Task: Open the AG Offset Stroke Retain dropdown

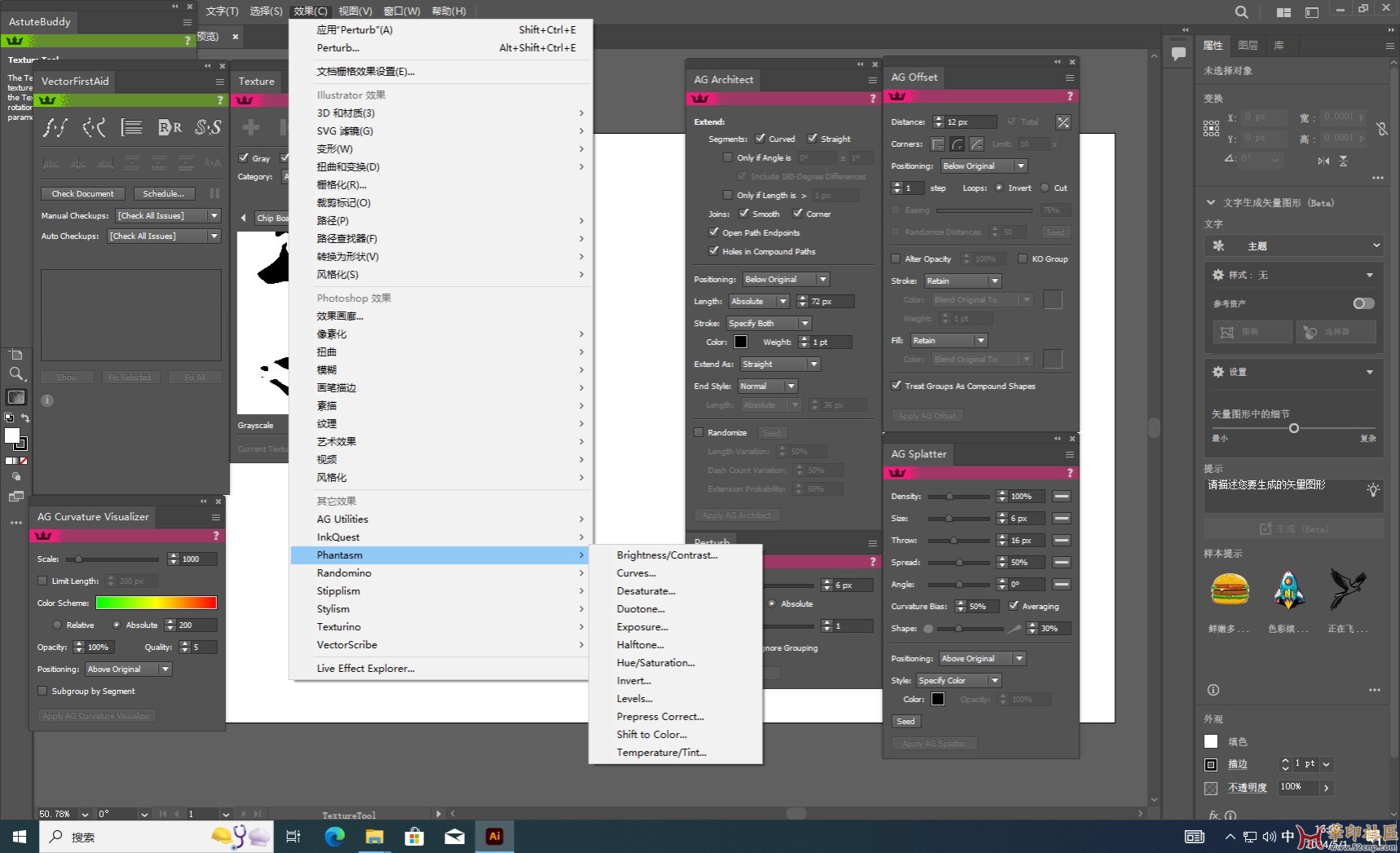Action: point(962,281)
